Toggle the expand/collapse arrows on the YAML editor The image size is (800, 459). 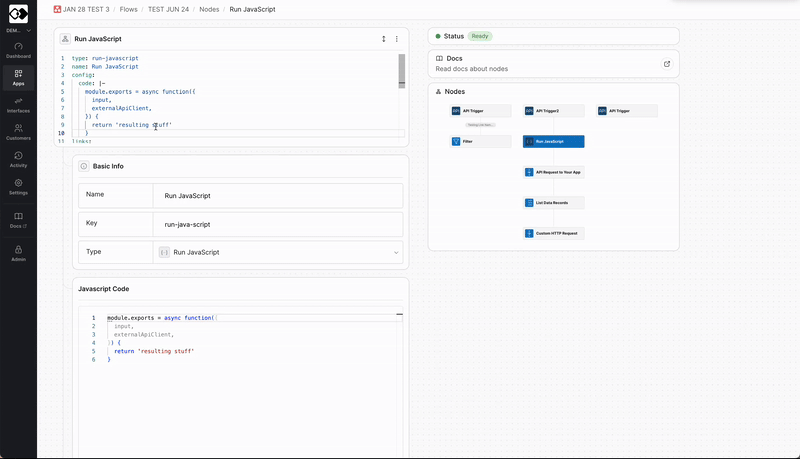384,39
